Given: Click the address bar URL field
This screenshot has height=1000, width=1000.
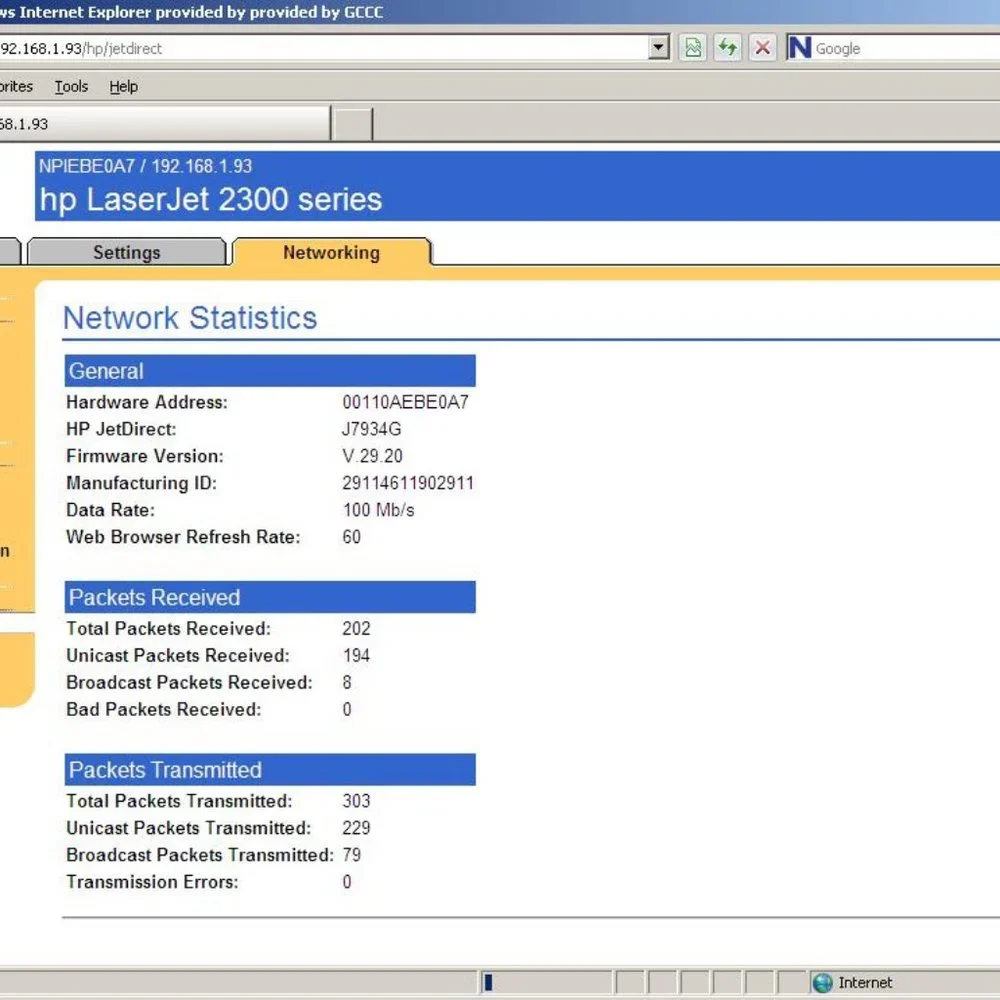Looking at the screenshot, I should pos(323,48).
